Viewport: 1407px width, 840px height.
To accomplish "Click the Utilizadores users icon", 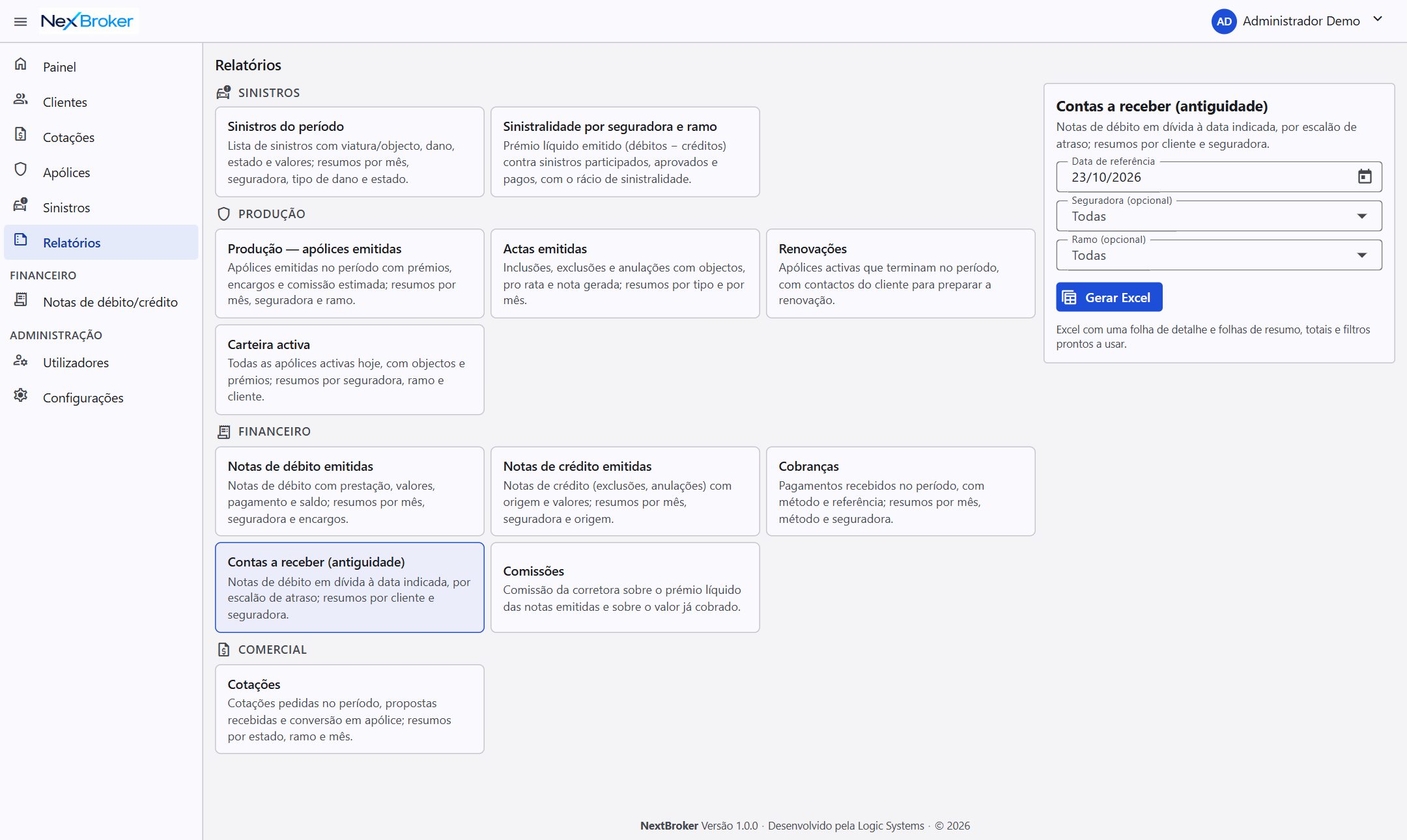I will pos(21,359).
